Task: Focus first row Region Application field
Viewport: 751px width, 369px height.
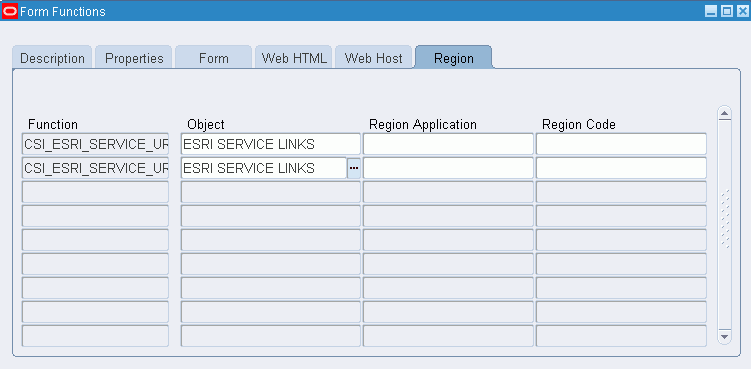Action: click(448, 144)
